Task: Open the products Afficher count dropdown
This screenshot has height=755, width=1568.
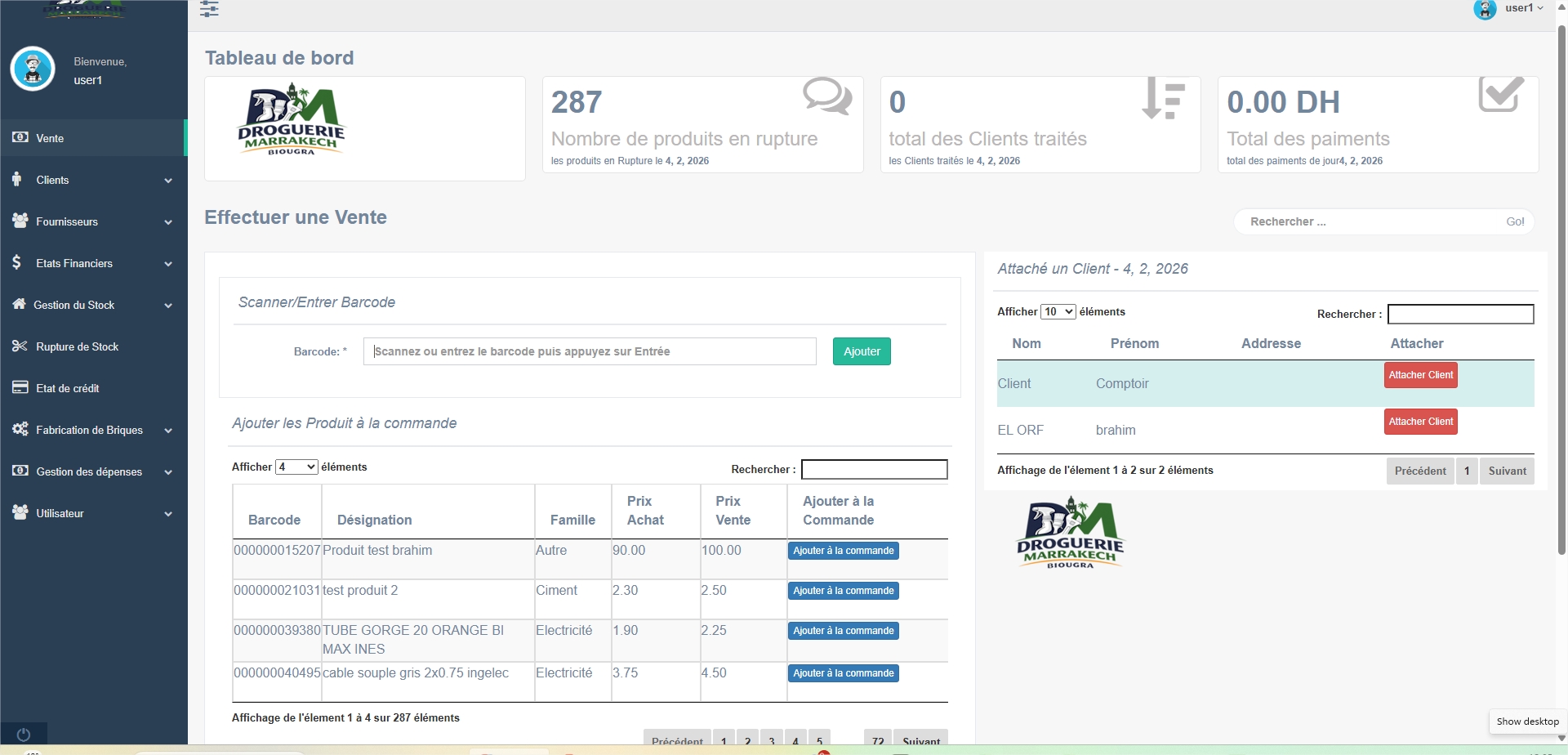Action: 296,467
